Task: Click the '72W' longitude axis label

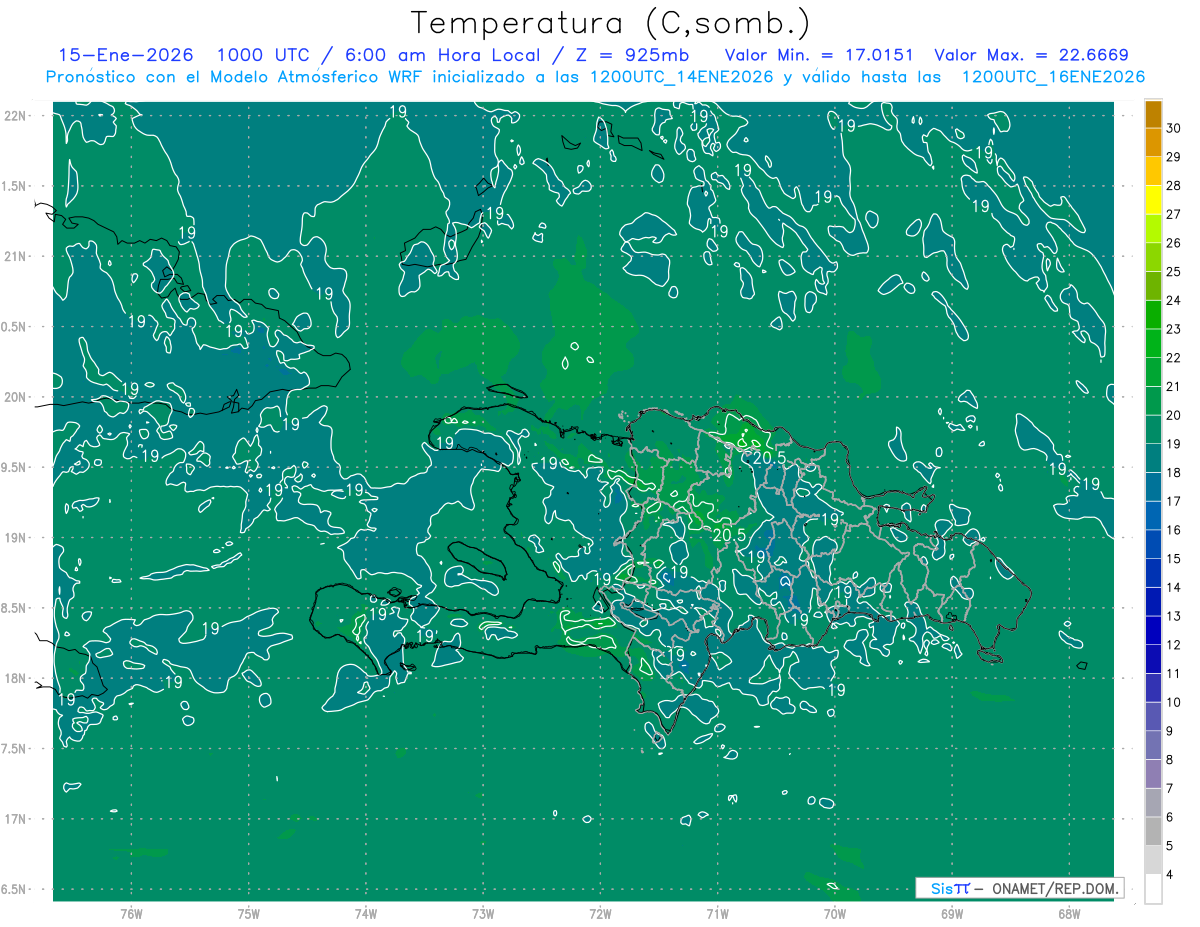Action: (x=600, y=914)
